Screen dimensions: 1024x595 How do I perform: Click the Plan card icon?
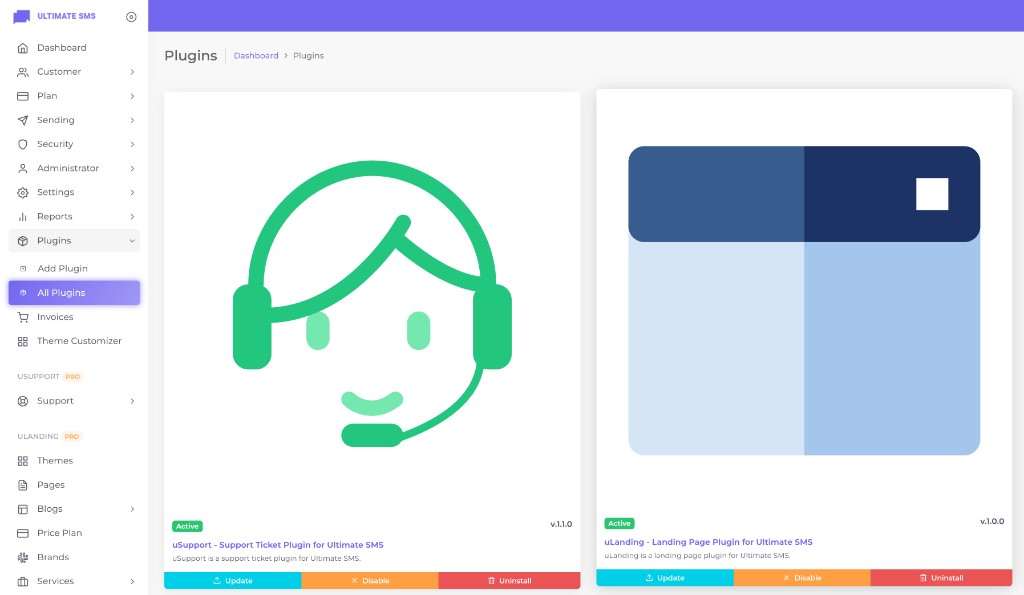(x=23, y=96)
